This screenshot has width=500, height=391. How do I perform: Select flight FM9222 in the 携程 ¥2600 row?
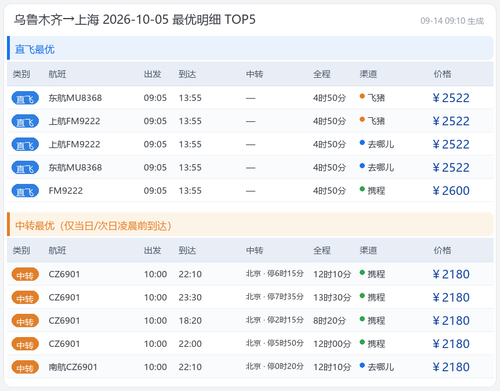click(x=66, y=191)
